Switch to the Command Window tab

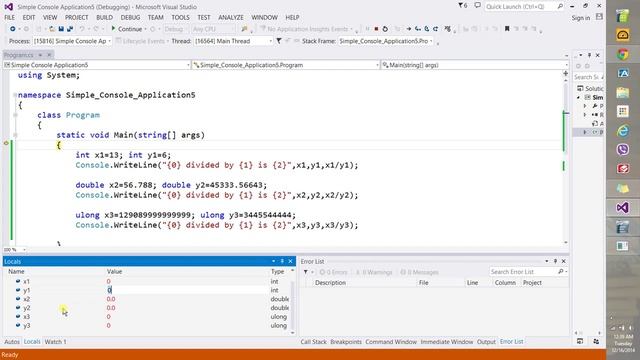pyautogui.click(x=391, y=342)
